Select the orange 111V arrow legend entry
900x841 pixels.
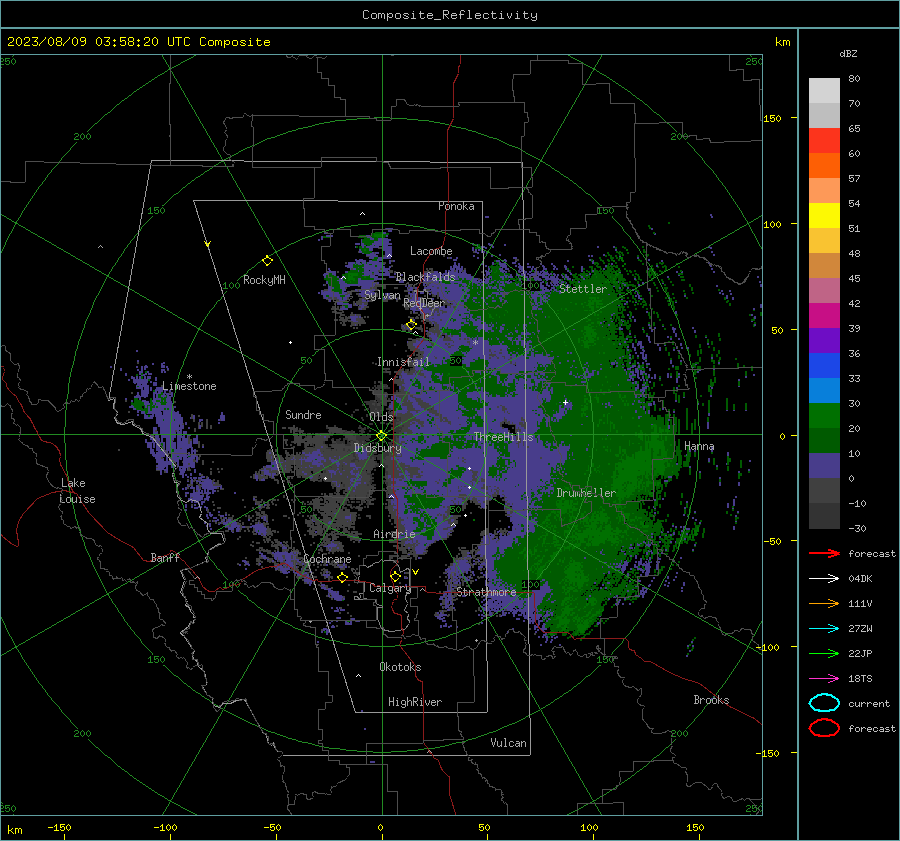[824, 603]
